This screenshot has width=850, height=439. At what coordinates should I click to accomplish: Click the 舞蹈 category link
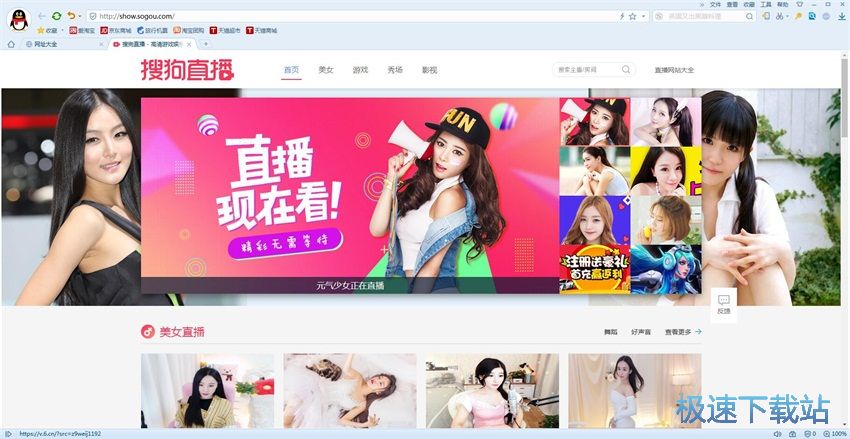610,332
